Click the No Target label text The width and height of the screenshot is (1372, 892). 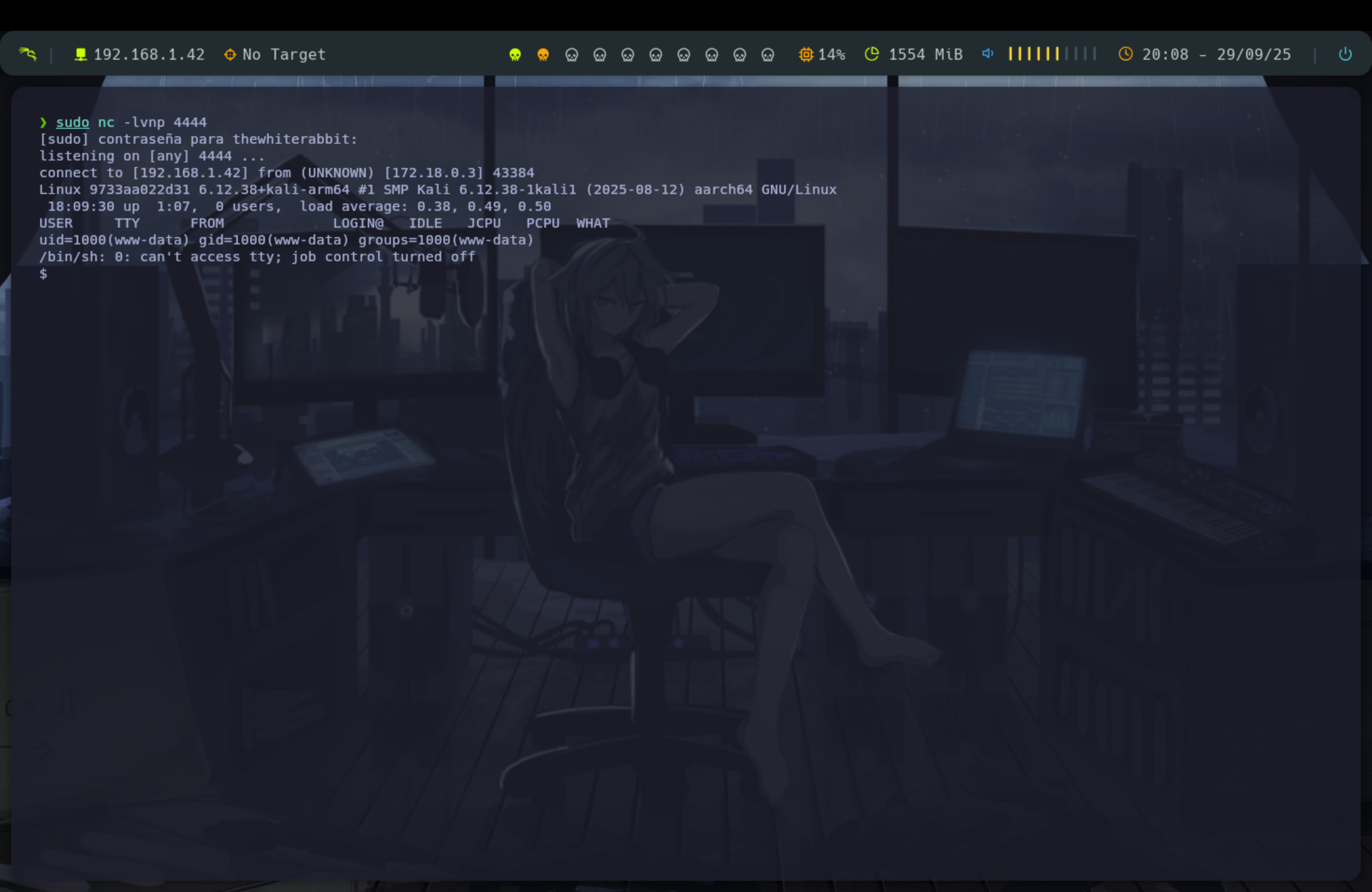[284, 55]
